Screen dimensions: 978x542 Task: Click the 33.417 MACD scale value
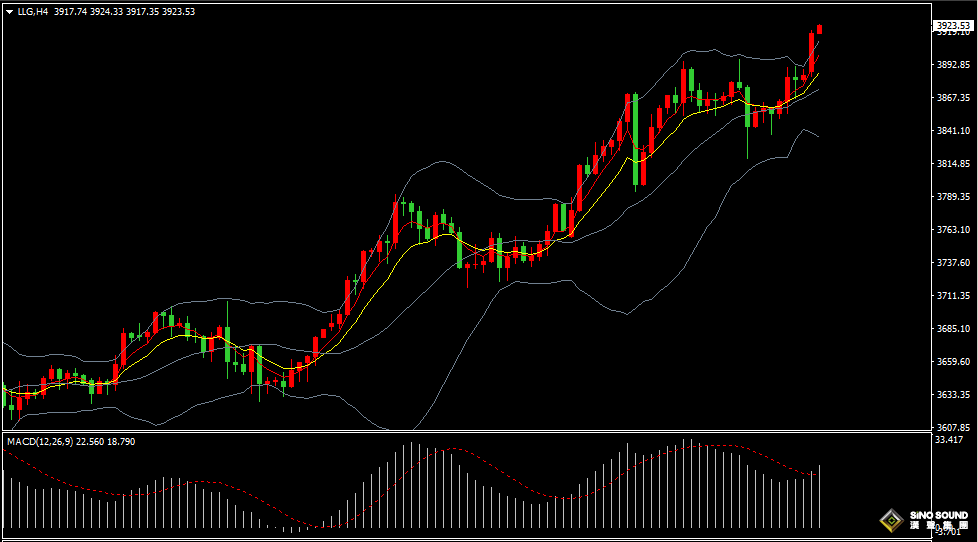[949, 439]
